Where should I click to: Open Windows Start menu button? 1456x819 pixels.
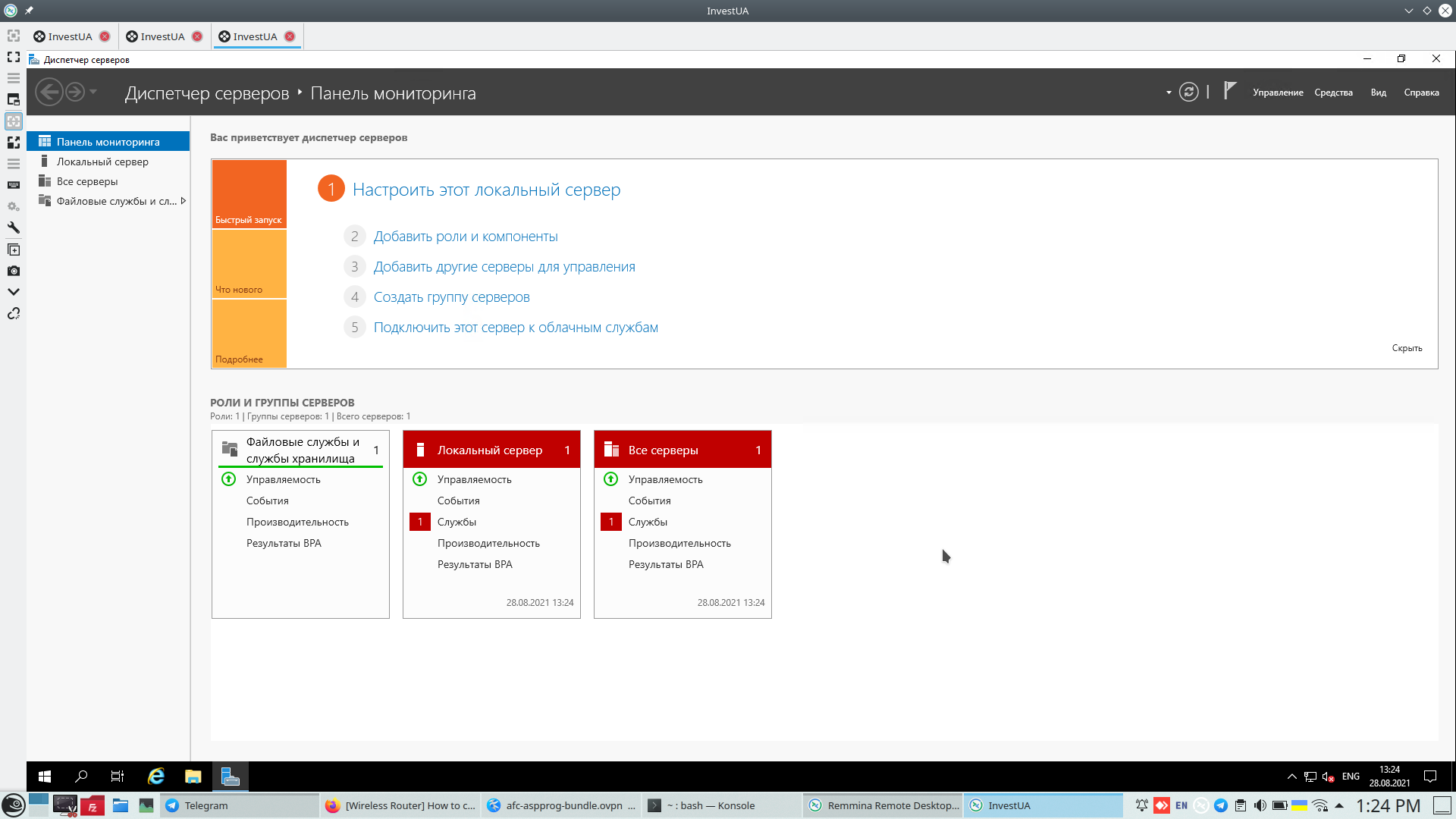(x=45, y=776)
